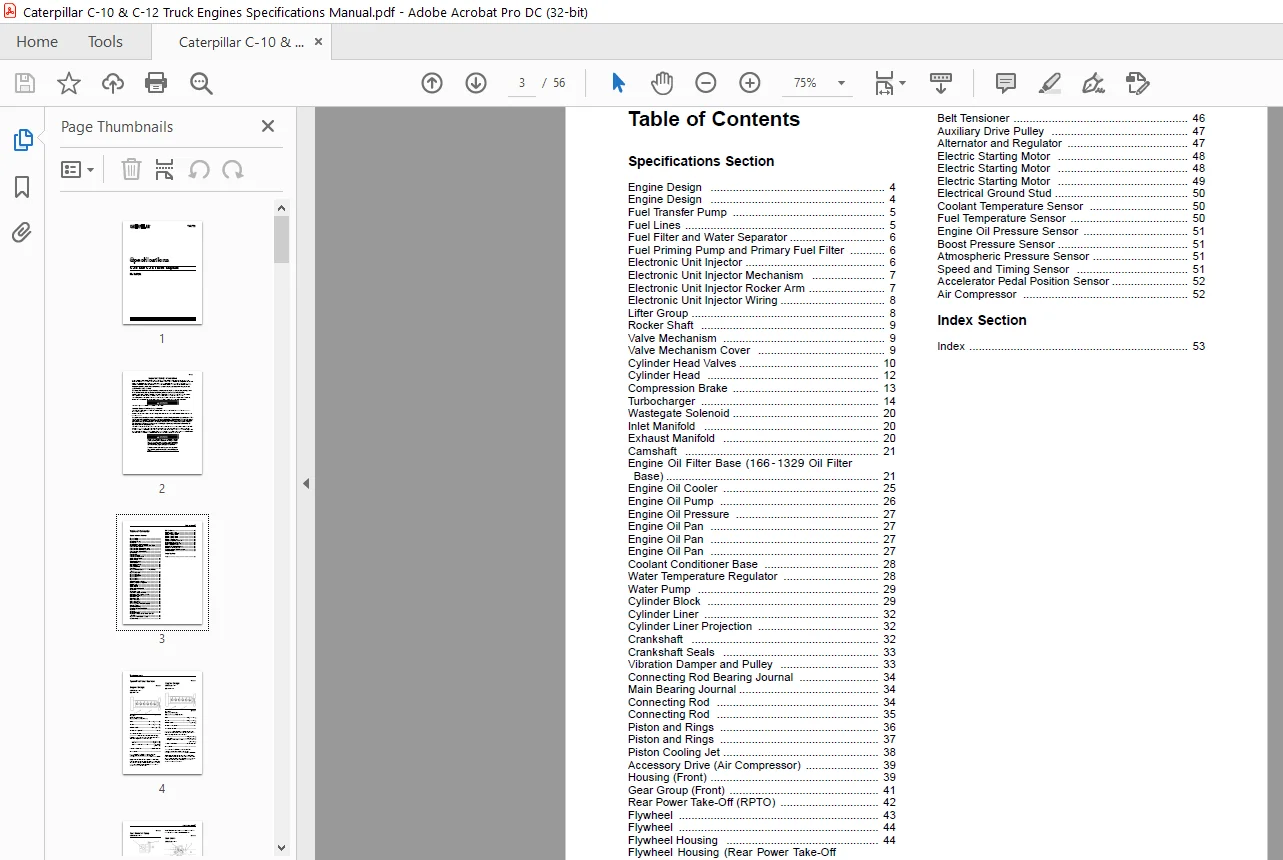Choose the Selection arrow tool

(x=618, y=83)
